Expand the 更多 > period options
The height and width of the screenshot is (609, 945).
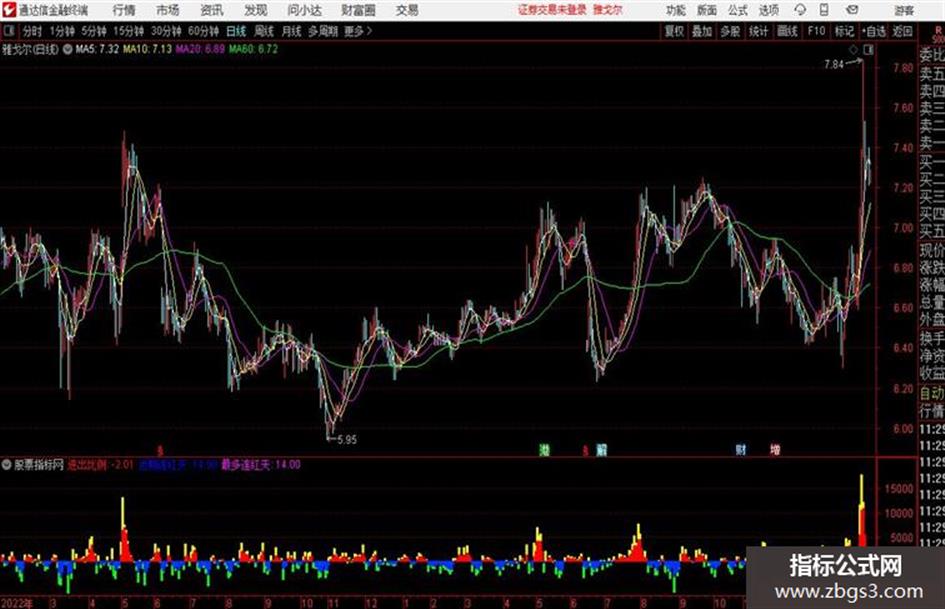pos(358,31)
